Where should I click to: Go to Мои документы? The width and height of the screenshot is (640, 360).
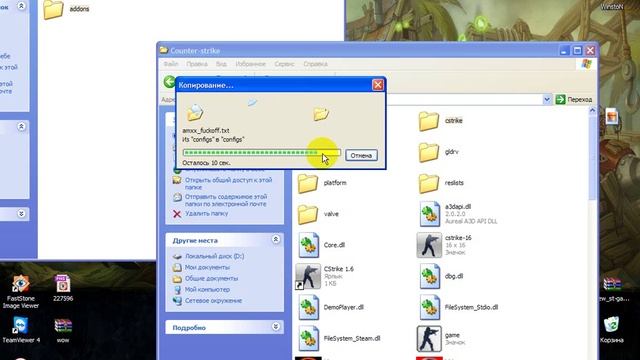coord(207,267)
